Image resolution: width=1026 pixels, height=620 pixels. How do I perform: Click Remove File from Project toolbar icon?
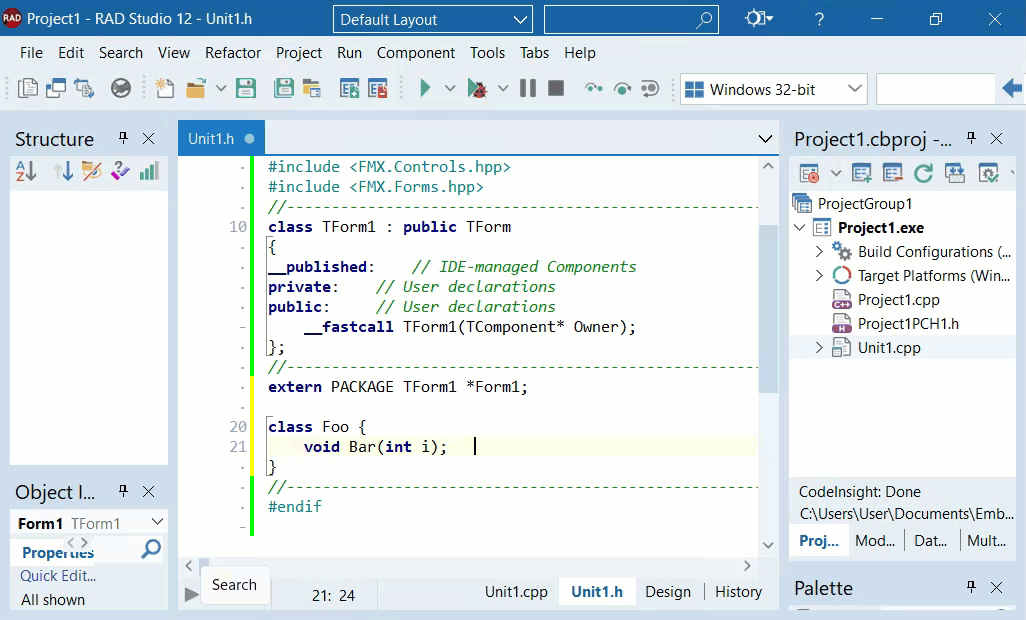click(x=378, y=88)
